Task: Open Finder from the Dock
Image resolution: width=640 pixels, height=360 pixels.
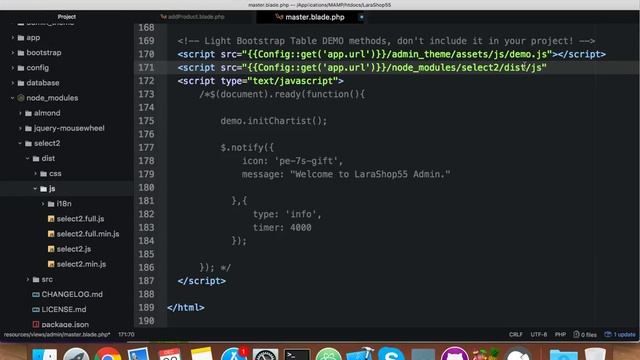Action: tap(44, 354)
